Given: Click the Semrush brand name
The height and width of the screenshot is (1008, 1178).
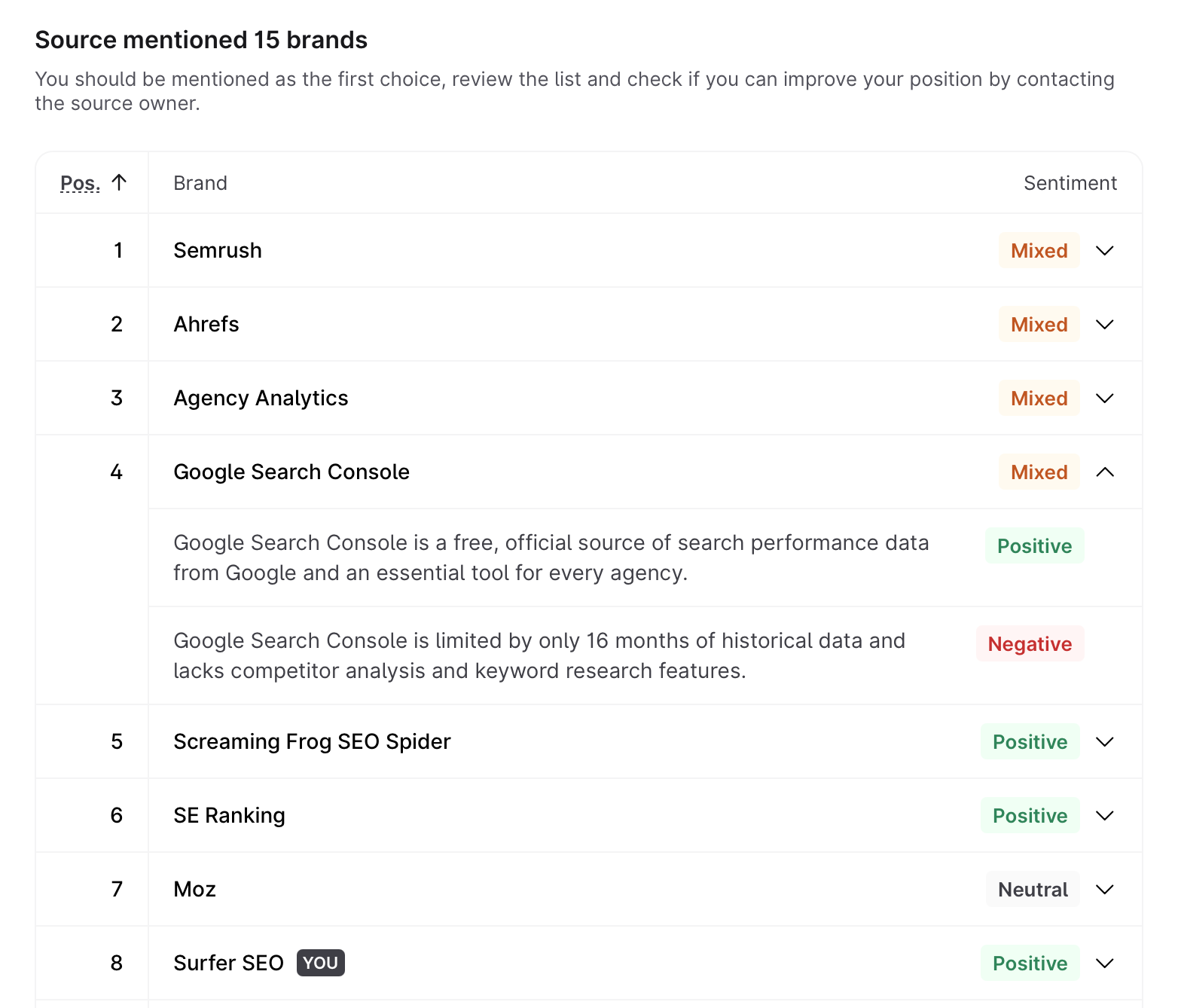Looking at the screenshot, I should (218, 250).
